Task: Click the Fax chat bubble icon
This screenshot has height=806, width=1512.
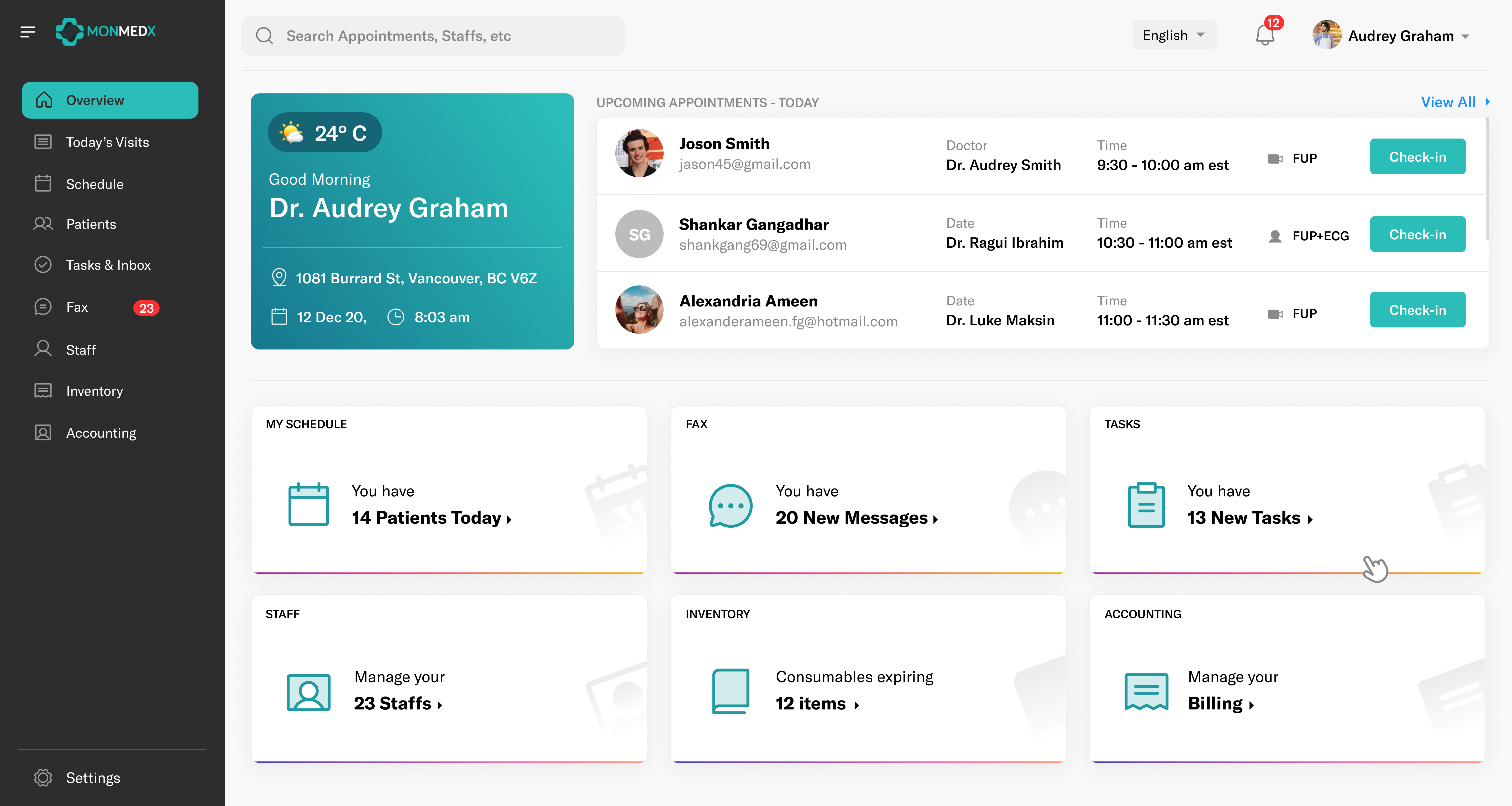Action: pyautogui.click(x=730, y=505)
